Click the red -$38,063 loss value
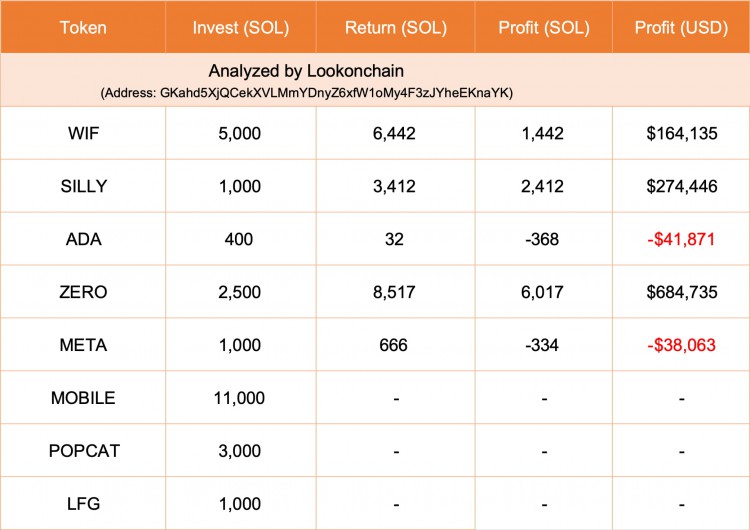 (681, 345)
